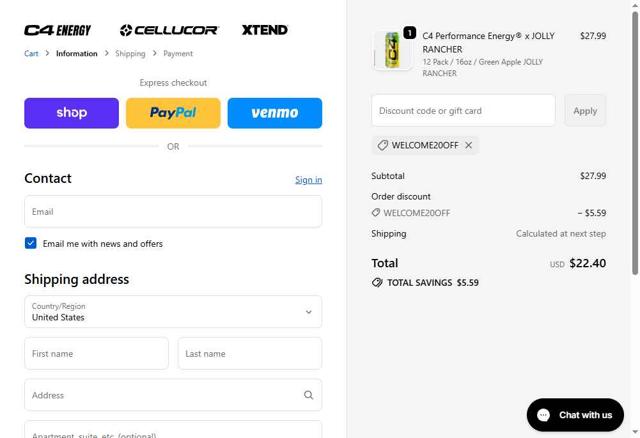Viewport: 640px width, 438px height.
Task: Click the WELCOME20OFF discount tag icon
Action: [x=382, y=145]
